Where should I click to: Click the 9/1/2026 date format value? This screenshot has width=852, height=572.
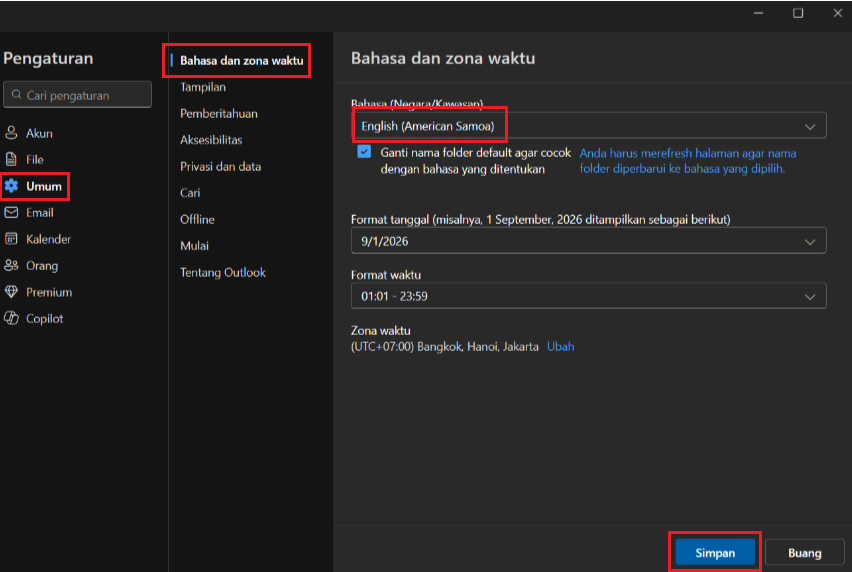(385, 242)
